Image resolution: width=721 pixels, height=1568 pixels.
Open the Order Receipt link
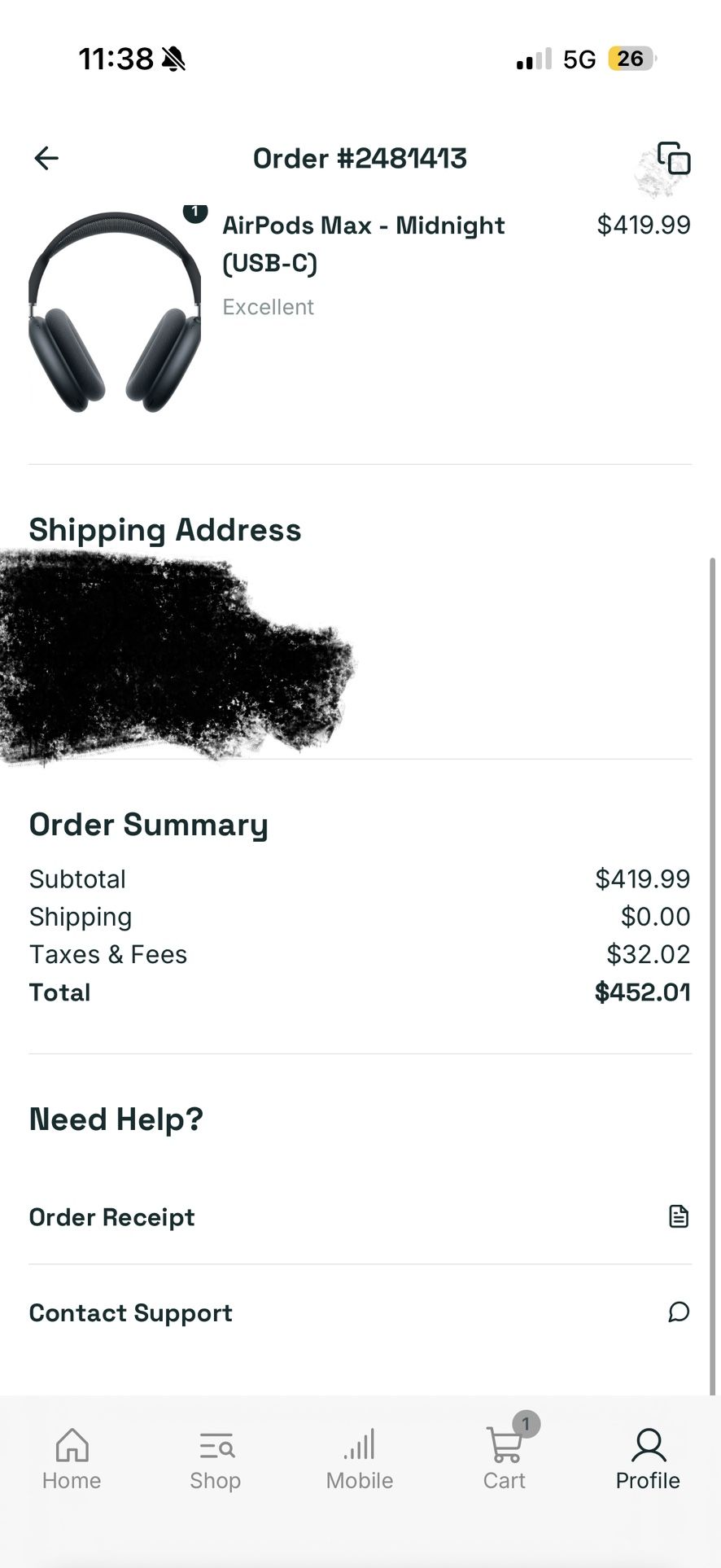pyautogui.click(x=112, y=1217)
